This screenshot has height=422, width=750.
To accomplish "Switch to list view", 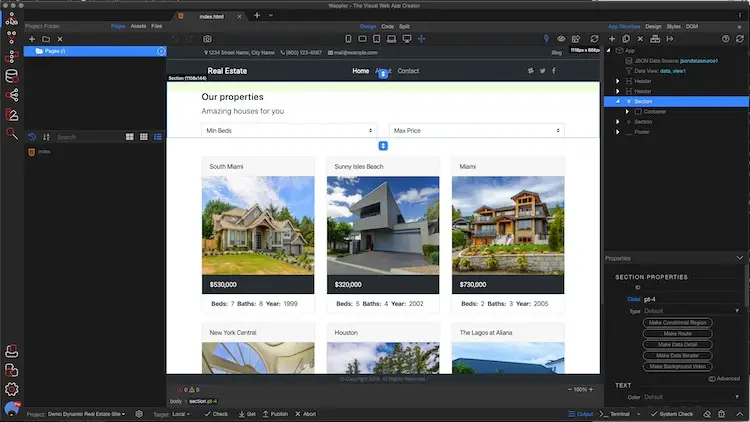I will (157, 137).
